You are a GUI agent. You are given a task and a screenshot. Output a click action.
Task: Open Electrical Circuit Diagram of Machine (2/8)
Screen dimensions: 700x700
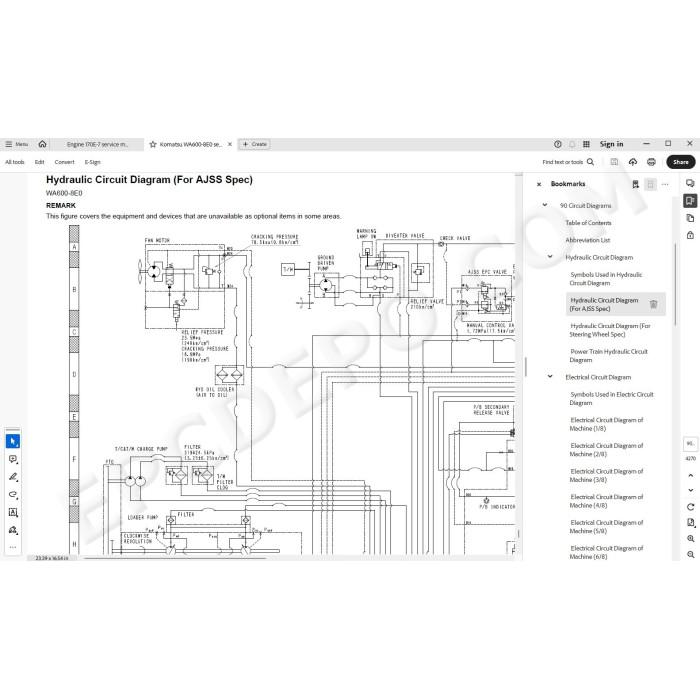click(606, 450)
